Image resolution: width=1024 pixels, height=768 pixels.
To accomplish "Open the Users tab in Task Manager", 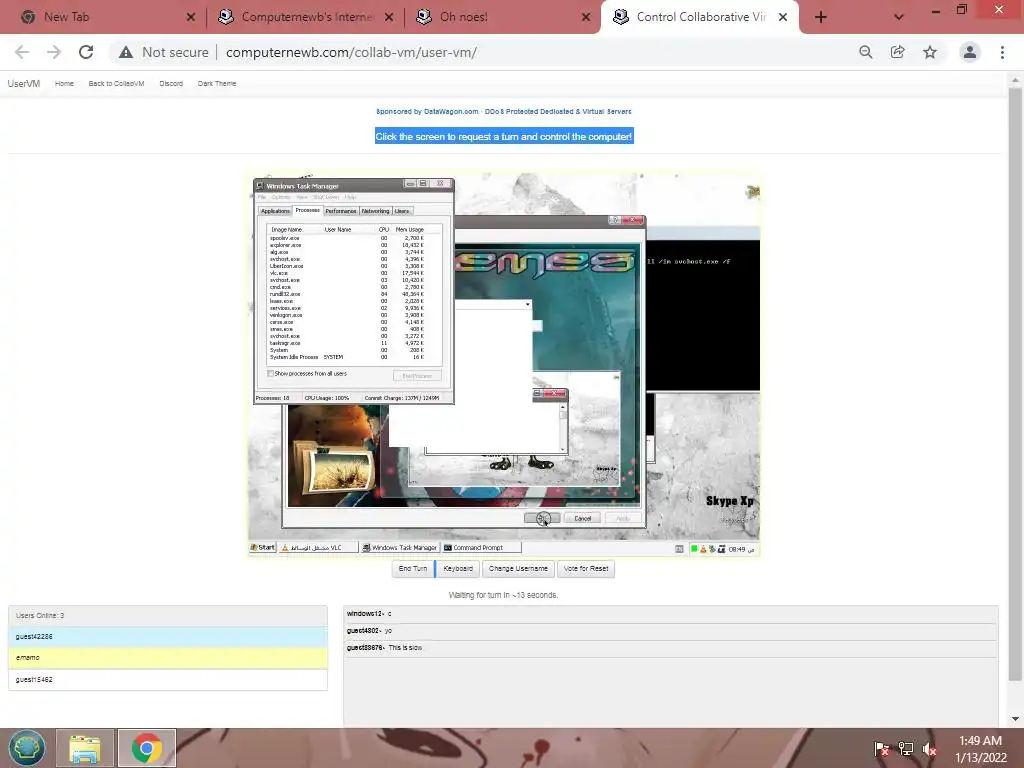I will pyautogui.click(x=402, y=211).
